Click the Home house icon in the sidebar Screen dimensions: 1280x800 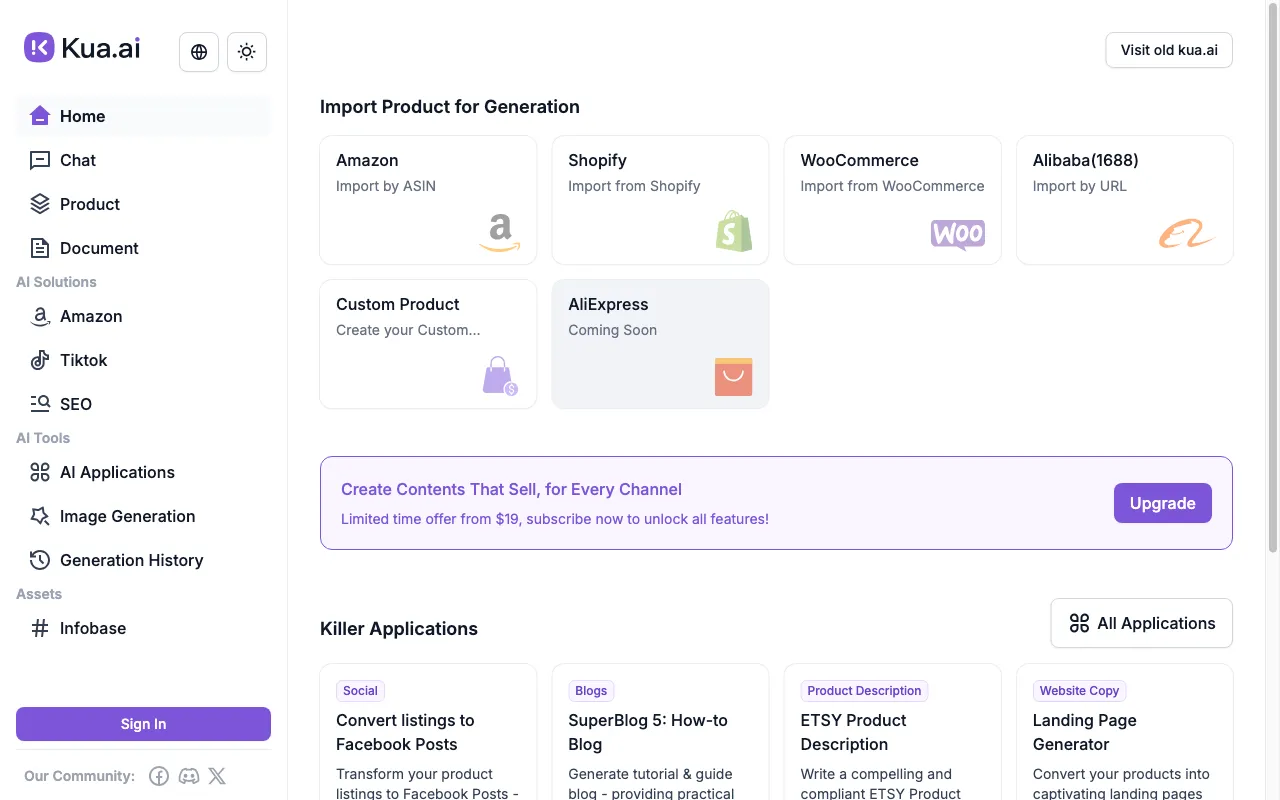(x=40, y=116)
